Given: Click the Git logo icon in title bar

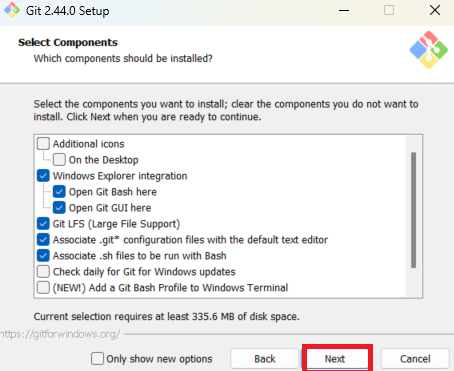Looking at the screenshot, I should tap(12, 10).
